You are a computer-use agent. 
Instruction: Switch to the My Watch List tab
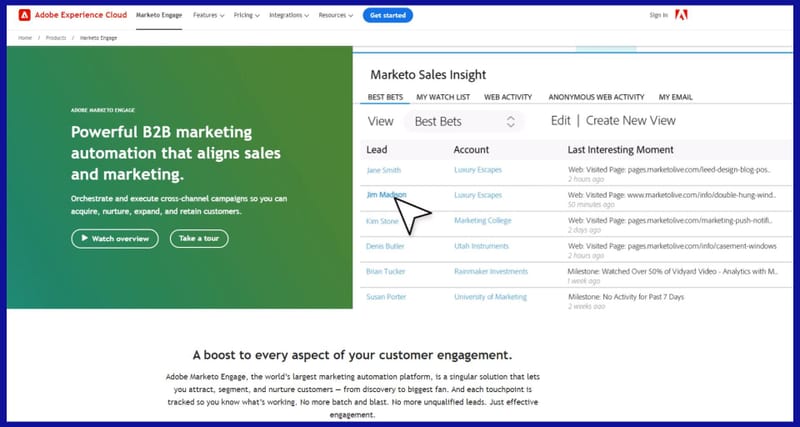tap(441, 97)
